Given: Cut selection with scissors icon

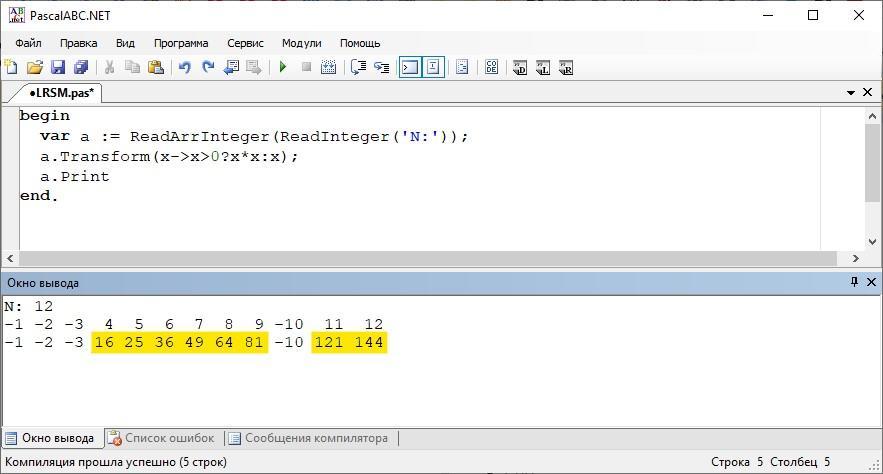Looking at the screenshot, I should pyautogui.click(x=109, y=68).
